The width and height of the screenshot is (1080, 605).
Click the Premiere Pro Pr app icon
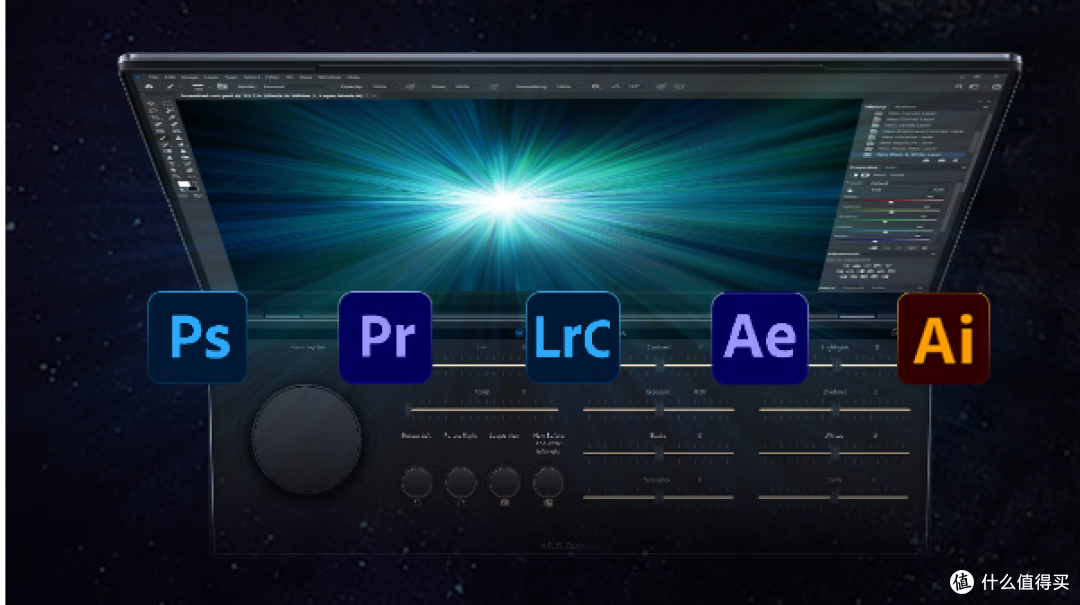click(386, 337)
